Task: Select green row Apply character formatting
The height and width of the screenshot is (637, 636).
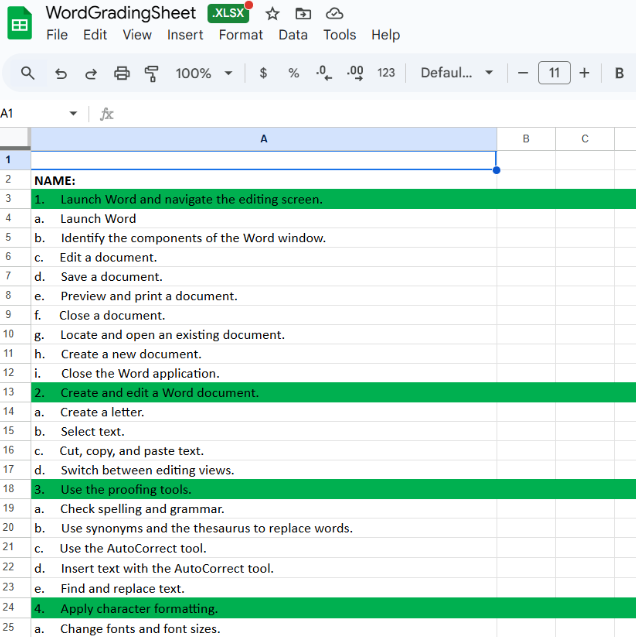Action: pyautogui.click(x=264, y=608)
